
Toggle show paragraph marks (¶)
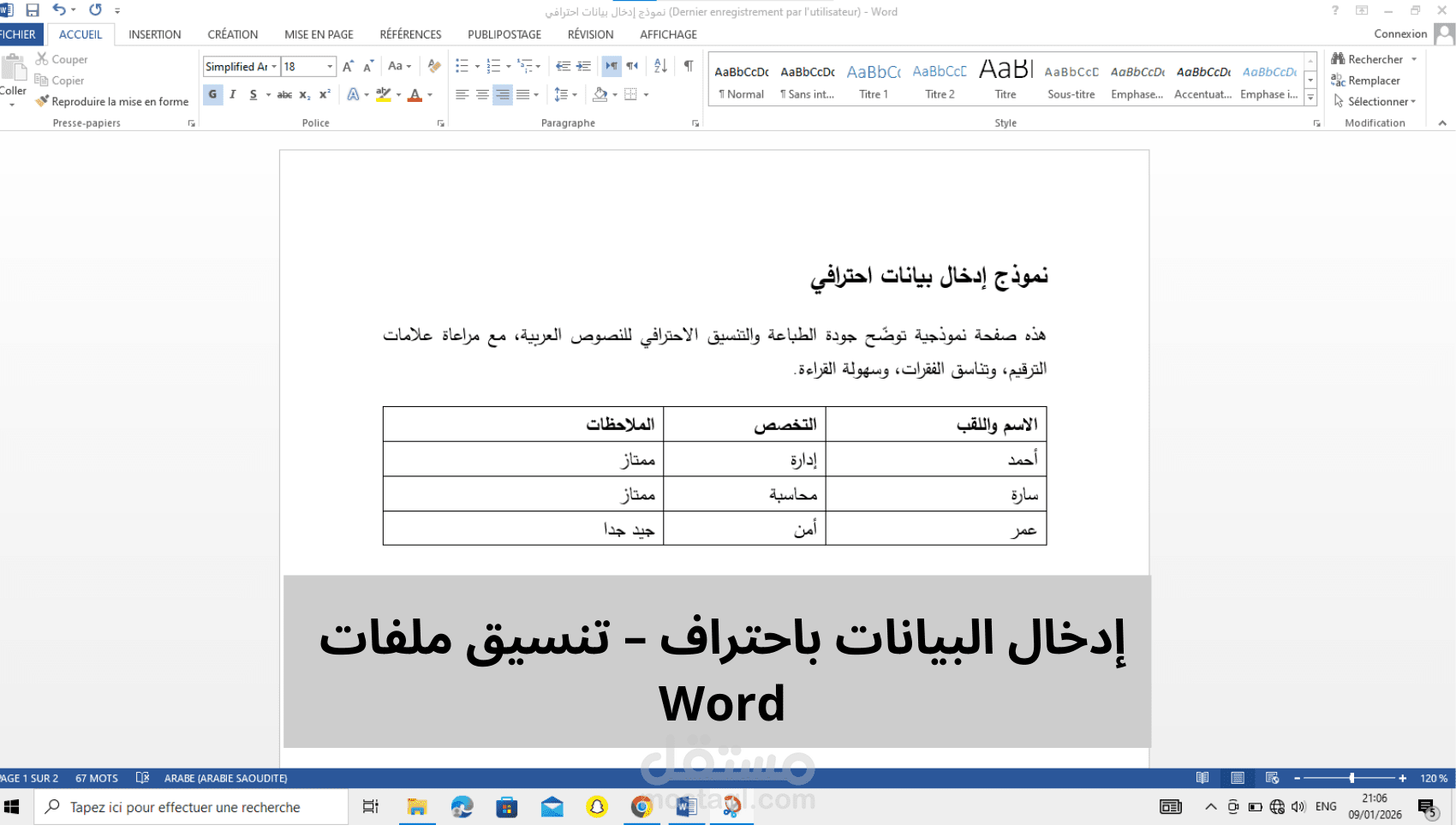pos(689,66)
